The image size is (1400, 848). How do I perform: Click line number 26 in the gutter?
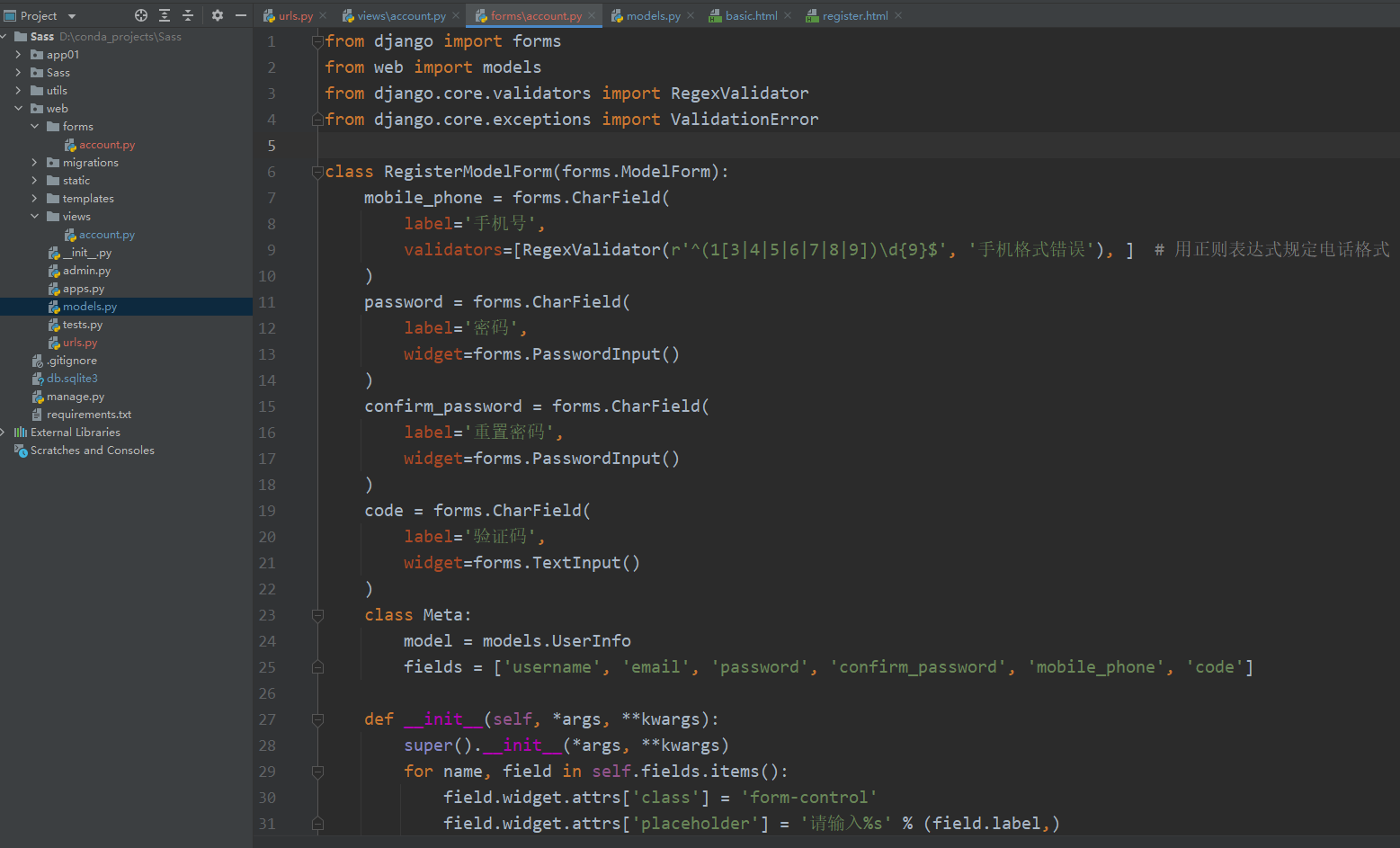[267, 693]
